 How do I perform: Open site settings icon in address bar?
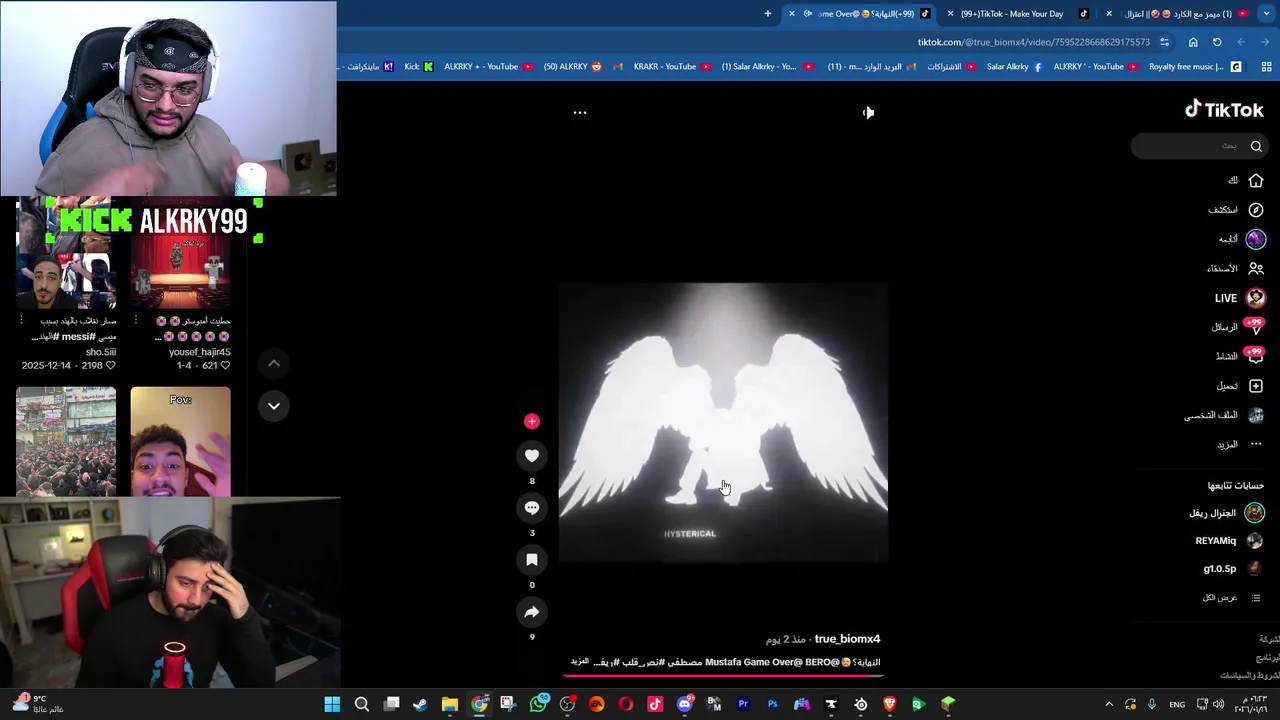[1164, 42]
